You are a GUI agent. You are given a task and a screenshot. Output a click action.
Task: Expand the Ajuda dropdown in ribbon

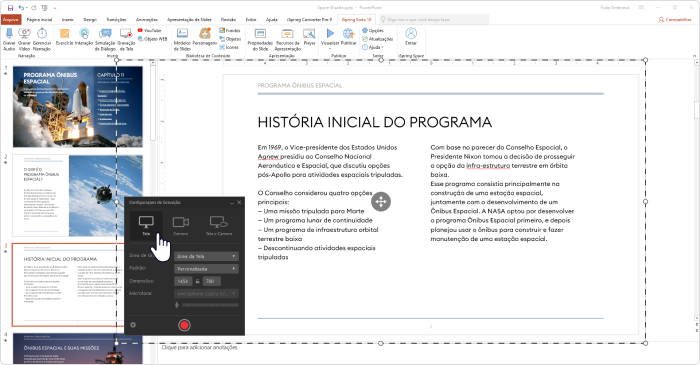click(x=373, y=47)
